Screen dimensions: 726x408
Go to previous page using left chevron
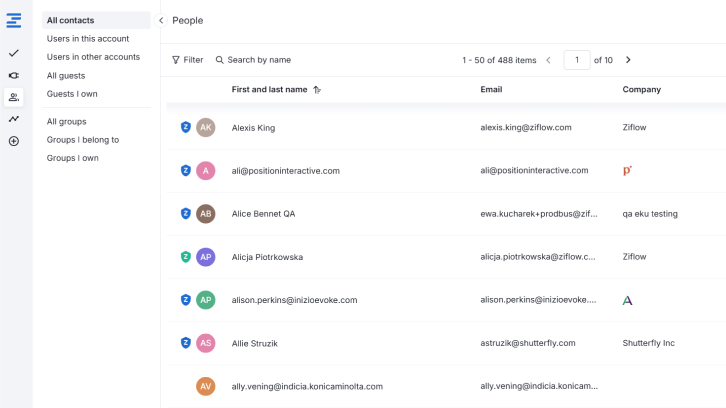(548, 60)
